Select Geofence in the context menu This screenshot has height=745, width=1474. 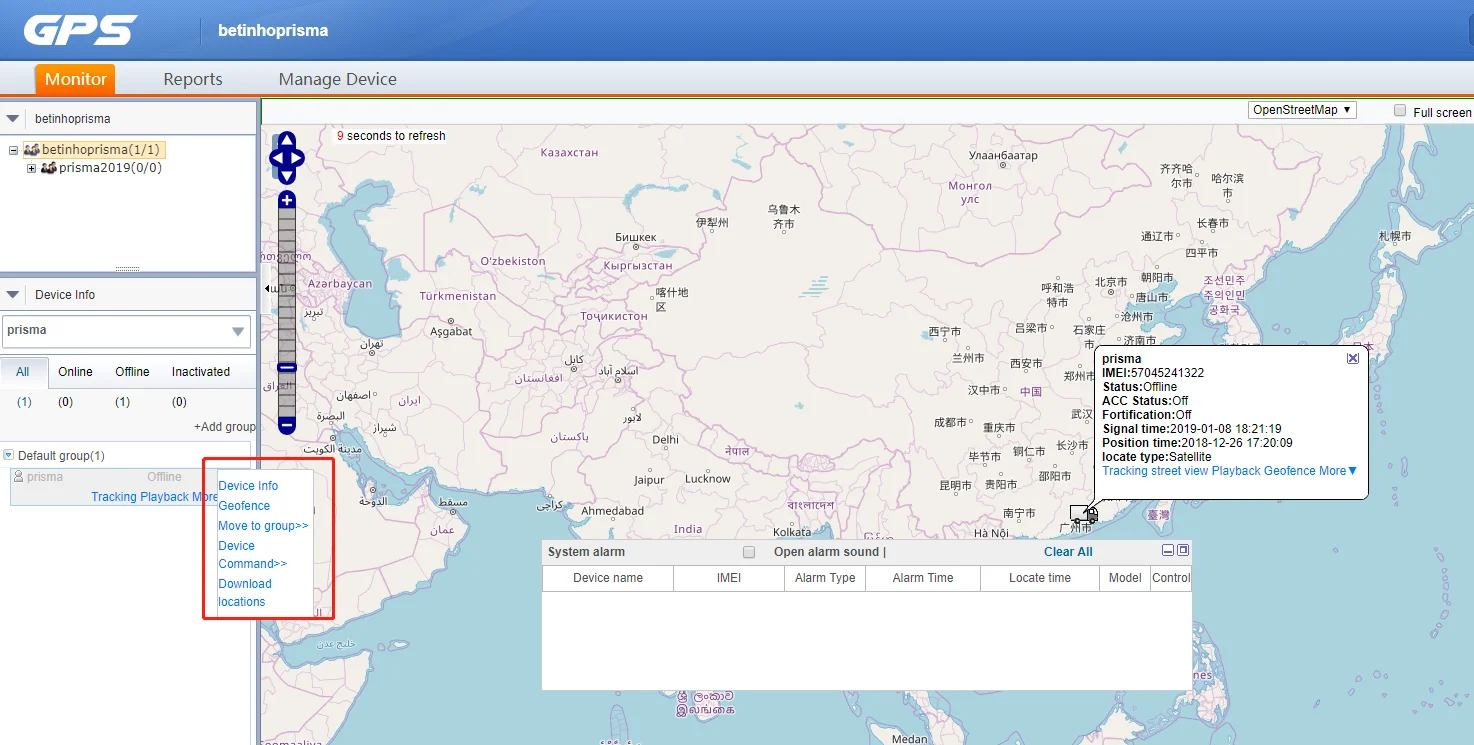[x=242, y=505]
